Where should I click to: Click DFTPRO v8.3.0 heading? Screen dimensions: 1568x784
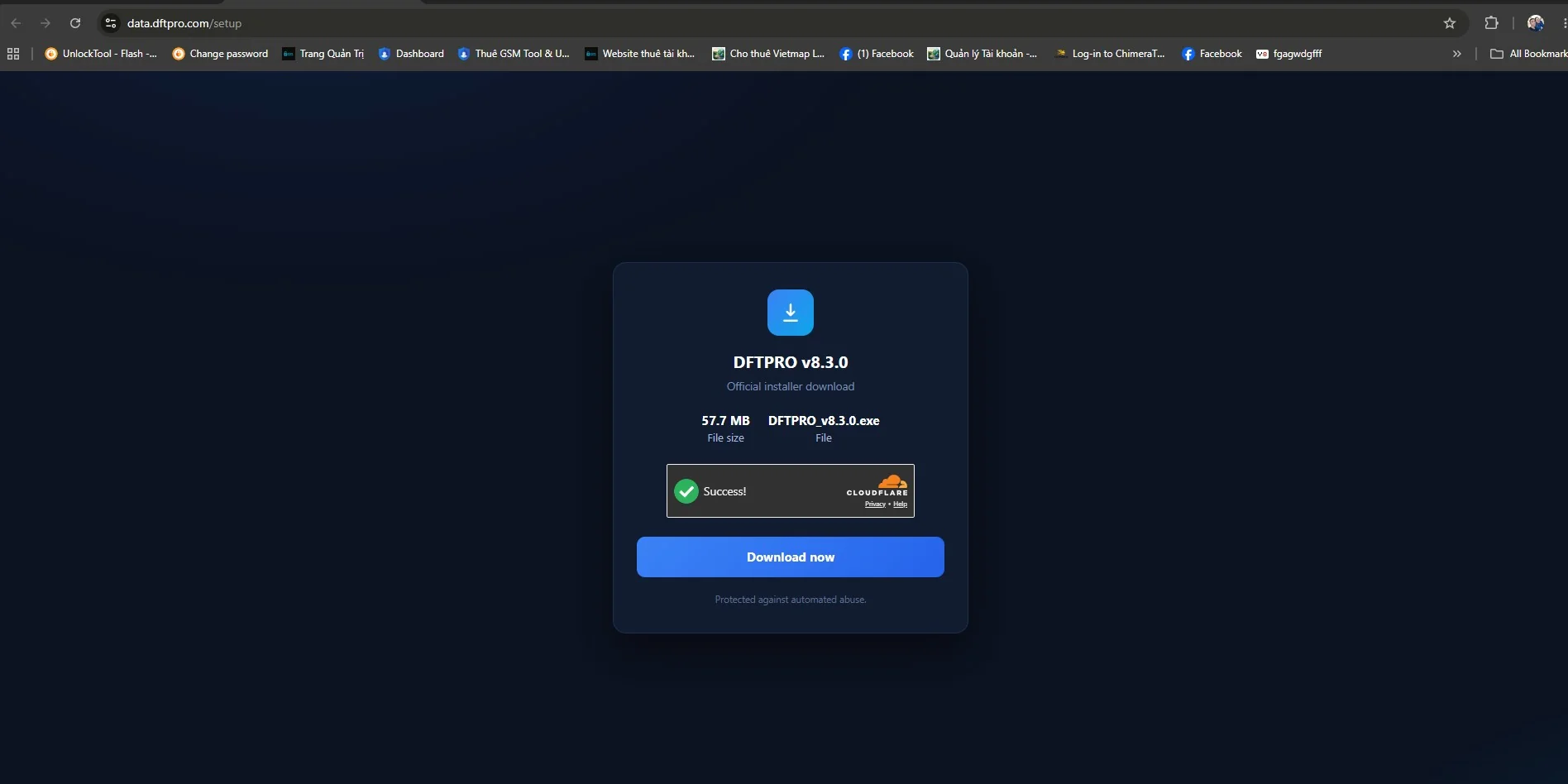coord(790,362)
